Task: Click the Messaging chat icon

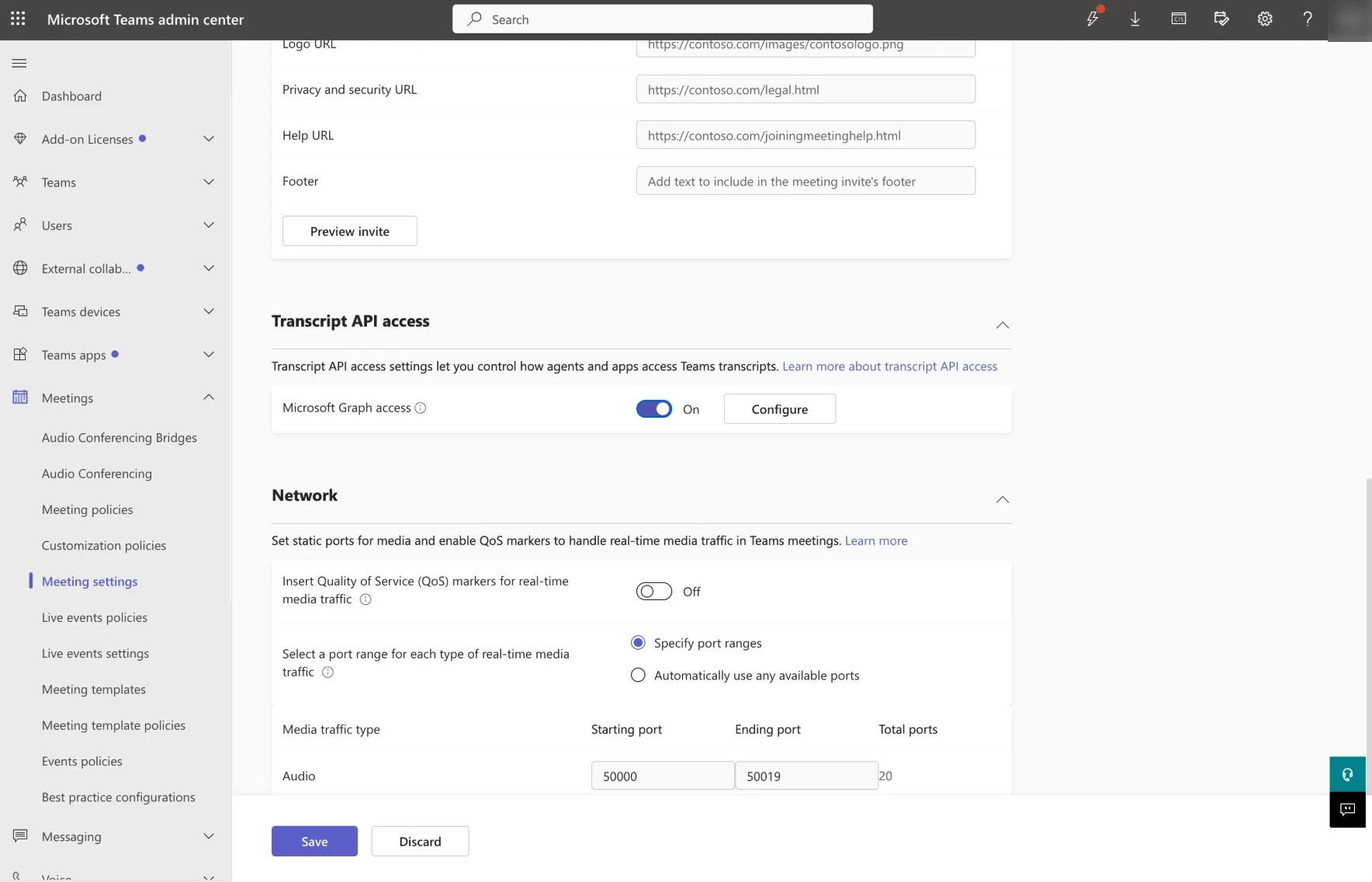Action: 20,836
